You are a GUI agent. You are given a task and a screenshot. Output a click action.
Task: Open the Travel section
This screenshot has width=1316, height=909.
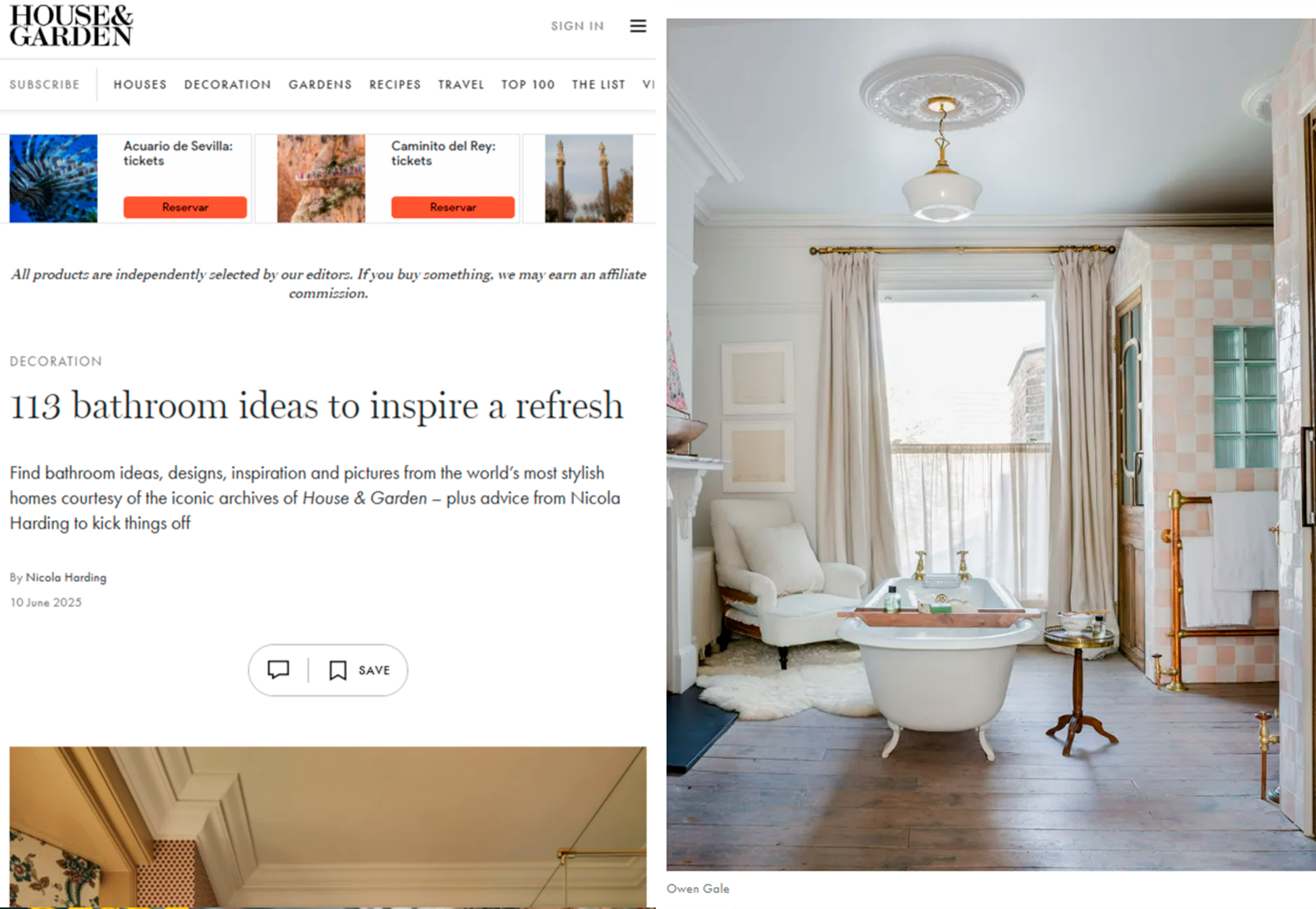(461, 84)
